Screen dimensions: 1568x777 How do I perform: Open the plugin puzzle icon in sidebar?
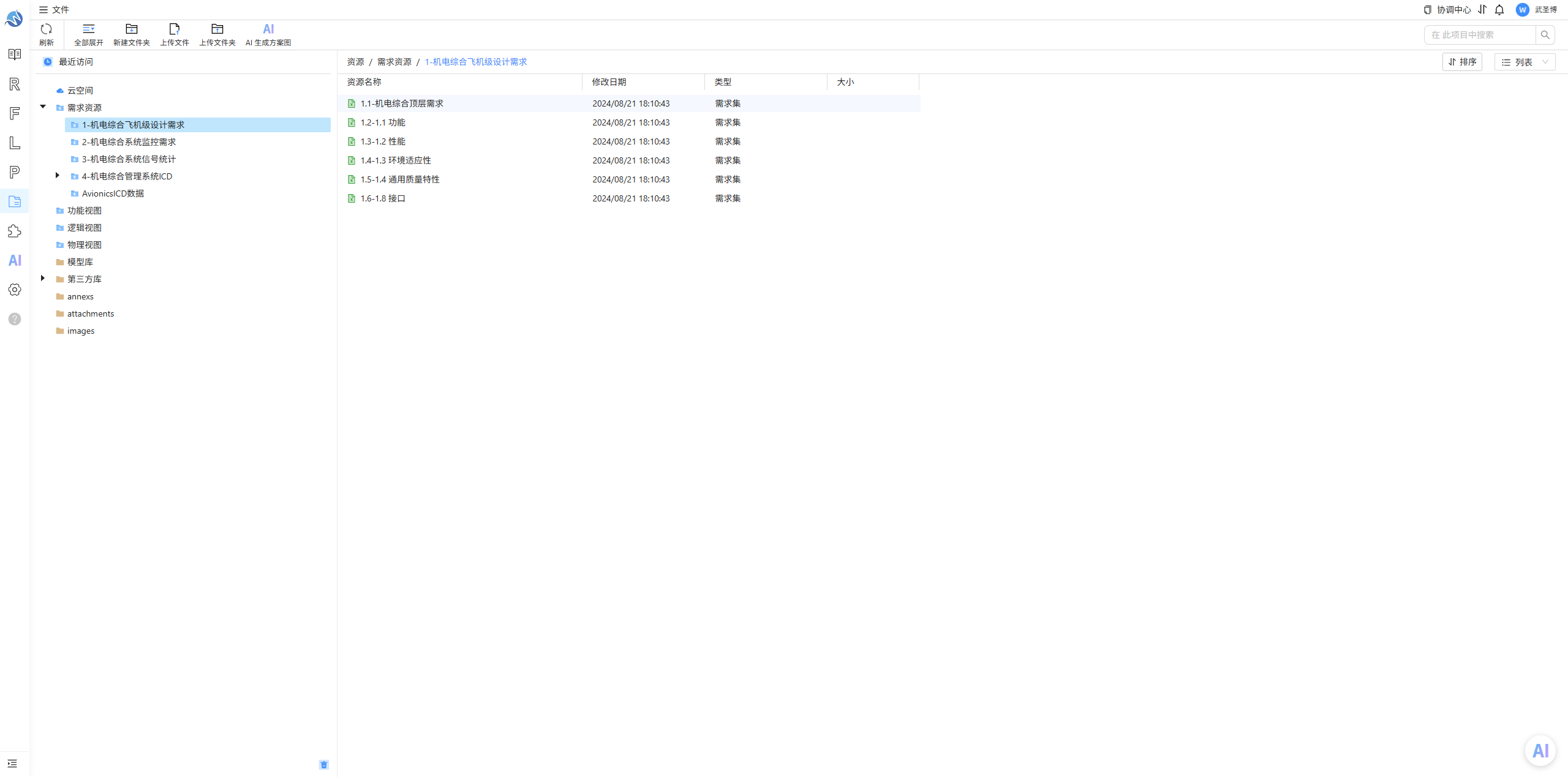15,231
